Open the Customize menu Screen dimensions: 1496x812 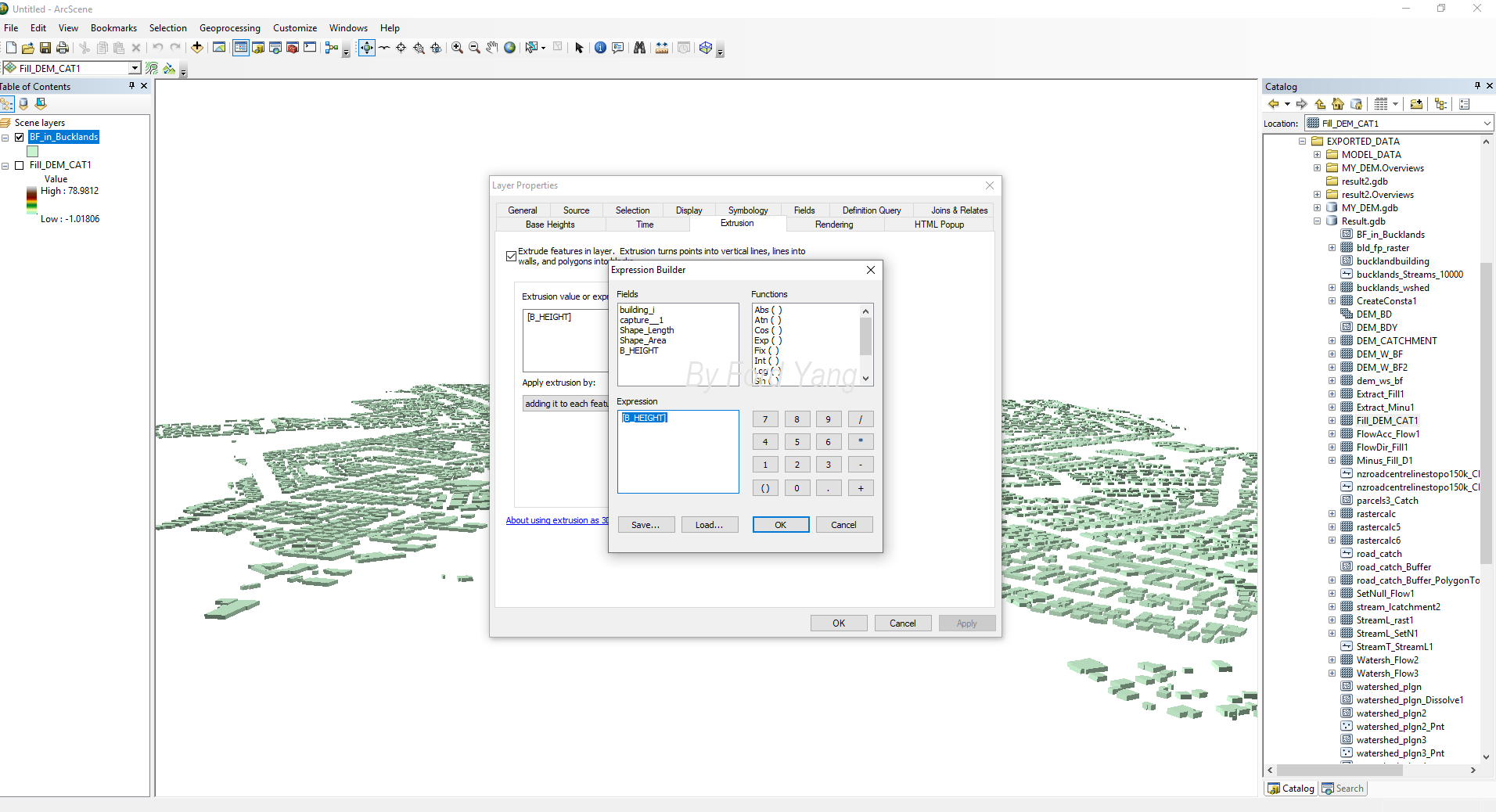pyautogui.click(x=295, y=28)
